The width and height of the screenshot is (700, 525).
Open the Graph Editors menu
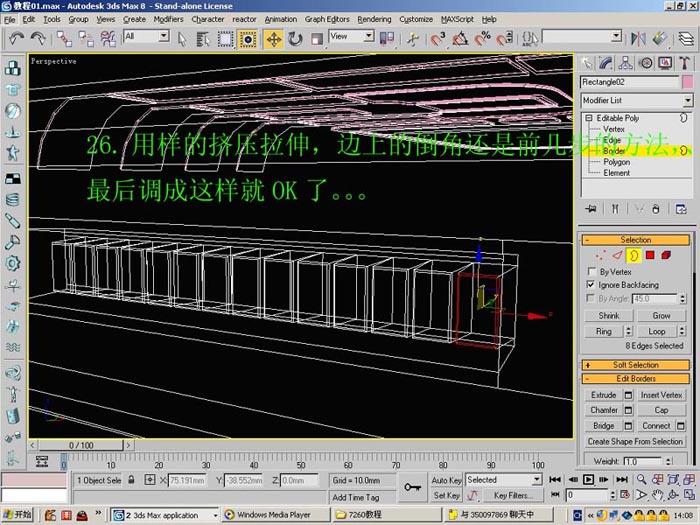[x=327, y=19]
